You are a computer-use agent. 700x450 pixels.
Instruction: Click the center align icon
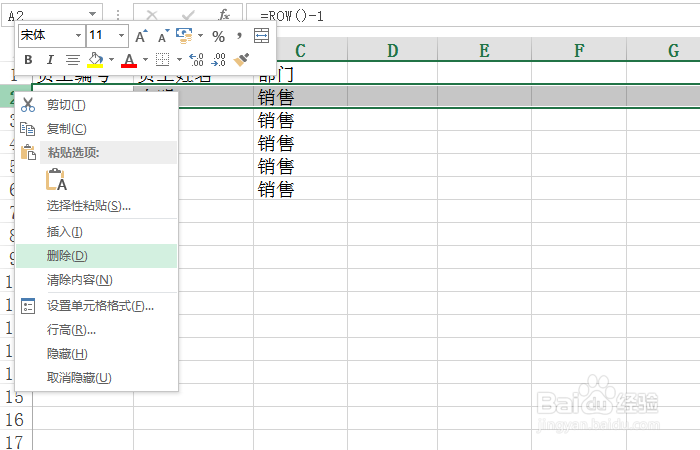click(x=72, y=59)
